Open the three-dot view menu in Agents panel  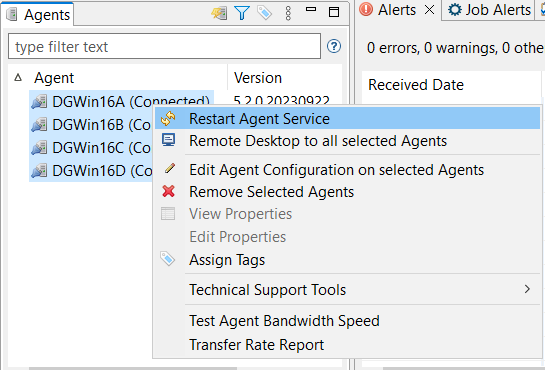click(x=288, y=13)
